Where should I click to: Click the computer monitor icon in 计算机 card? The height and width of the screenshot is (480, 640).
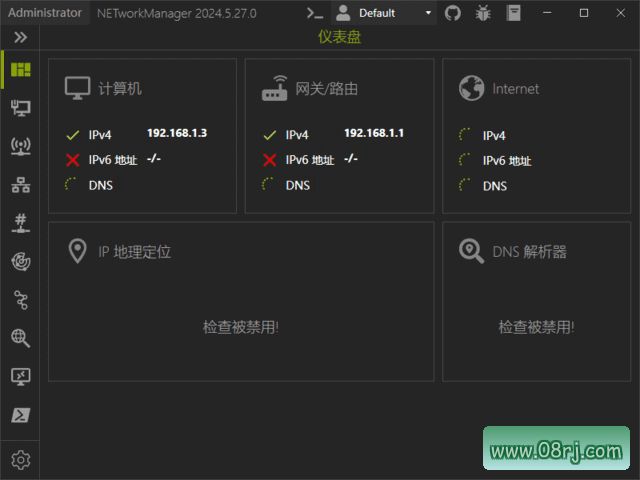click(77, 88)
